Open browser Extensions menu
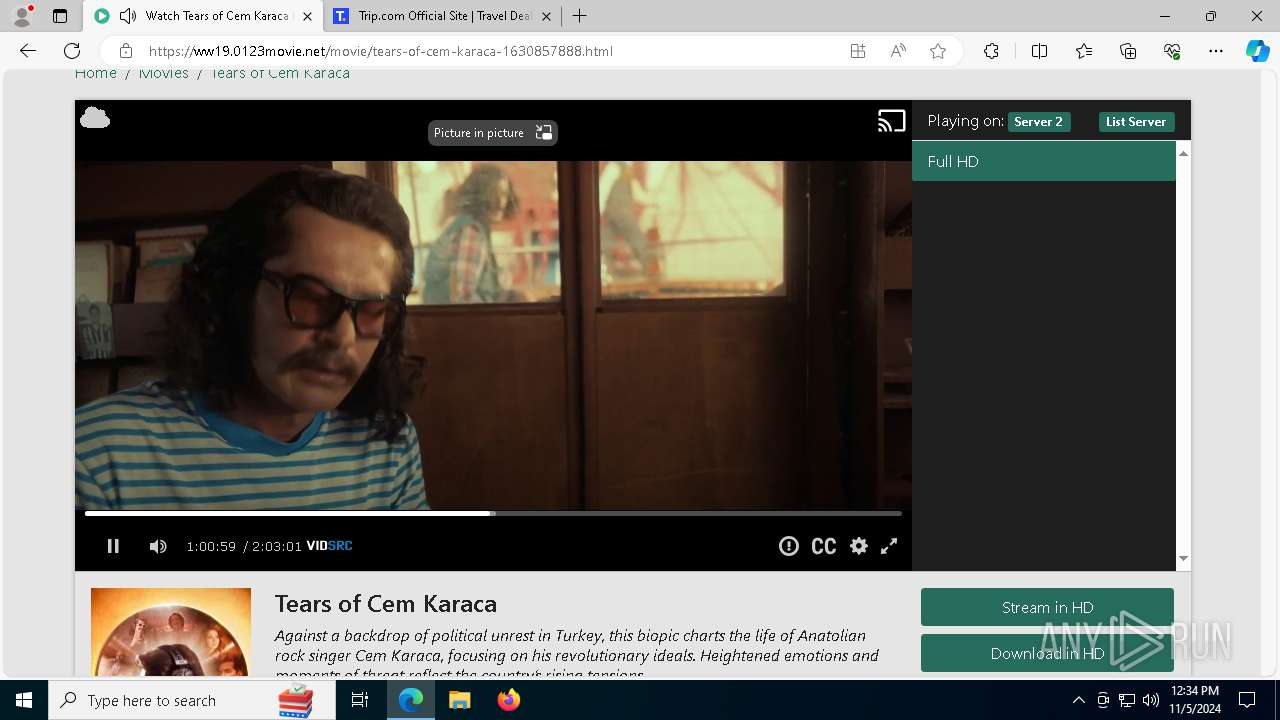This screenshot has height=720, width=1280. coord(991,51)
